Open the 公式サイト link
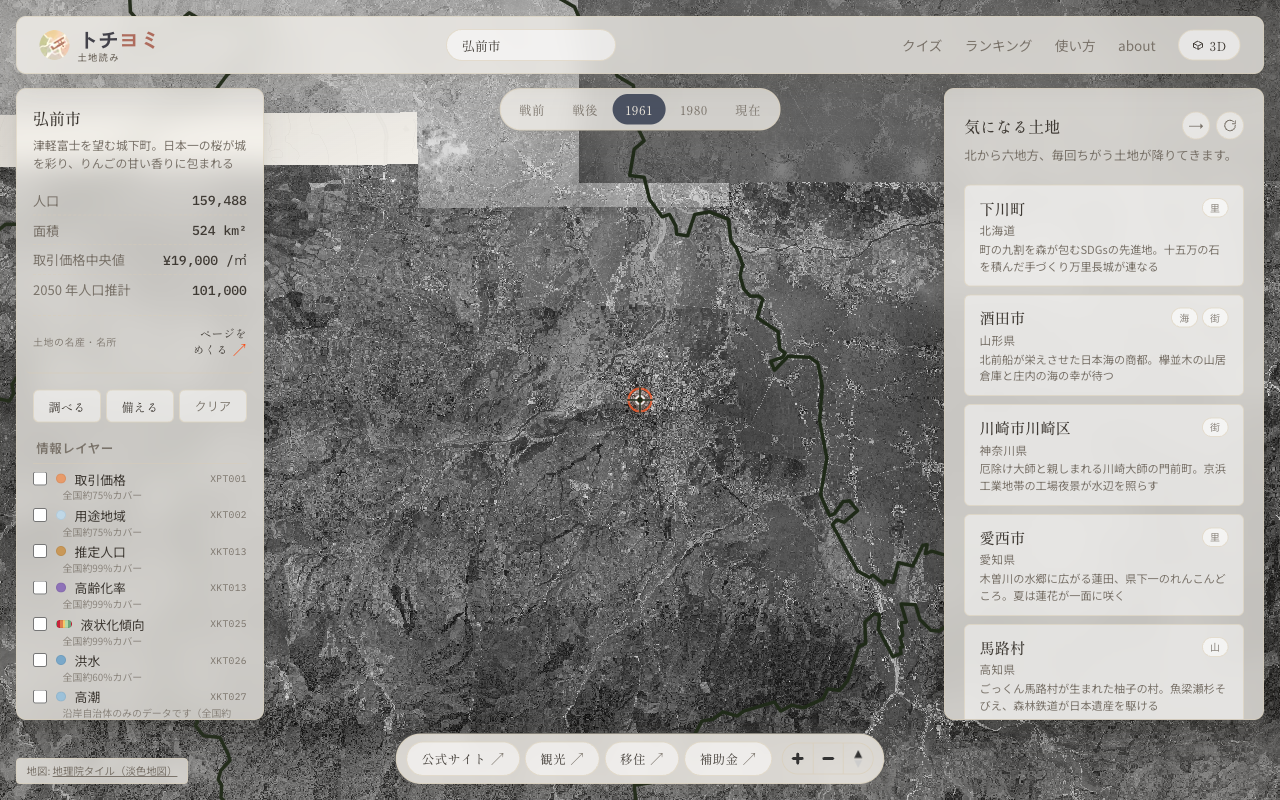Image resolution: width=1280 pixels, height=800 pixels. point(463,759)
